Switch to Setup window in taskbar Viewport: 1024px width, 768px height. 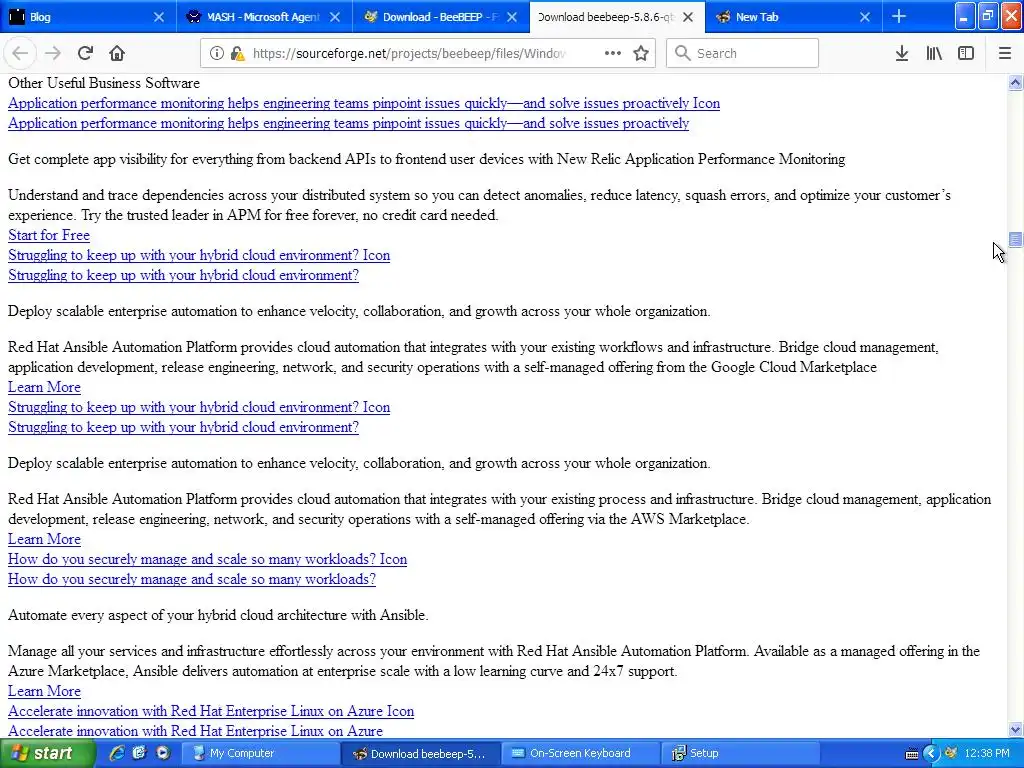tap(742, 754)
